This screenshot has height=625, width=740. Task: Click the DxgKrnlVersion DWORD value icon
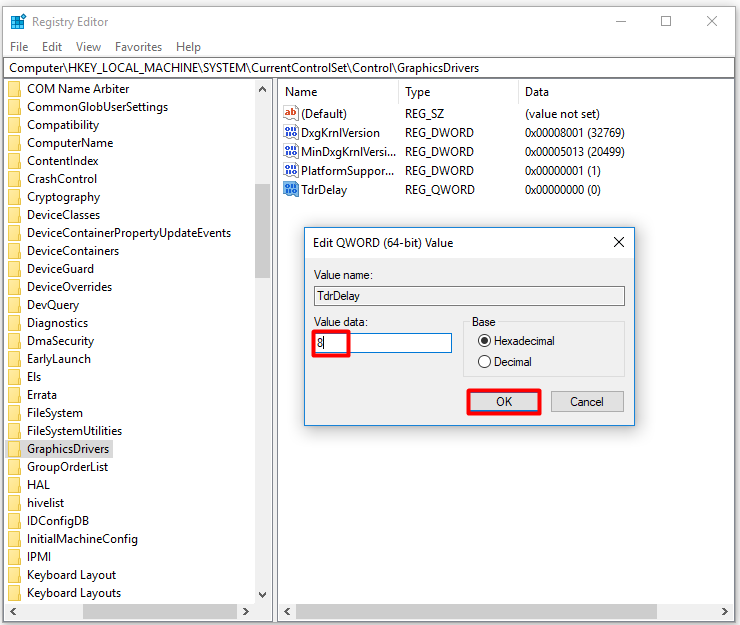coord(291,132)
